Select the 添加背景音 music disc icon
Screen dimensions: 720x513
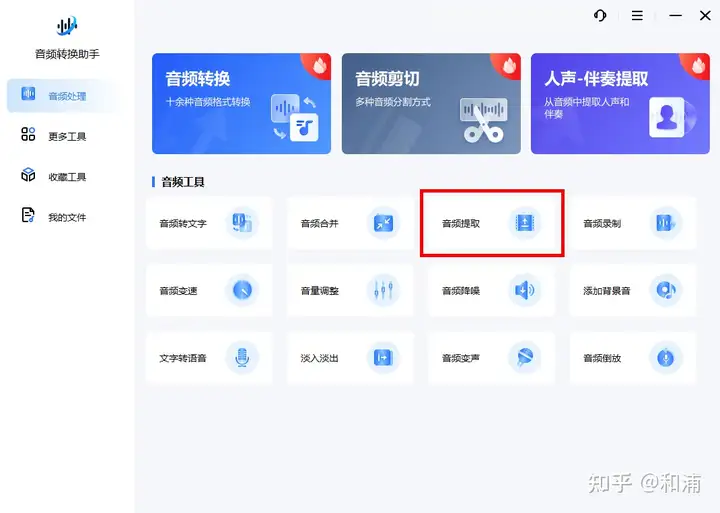(x=666, y=290)
